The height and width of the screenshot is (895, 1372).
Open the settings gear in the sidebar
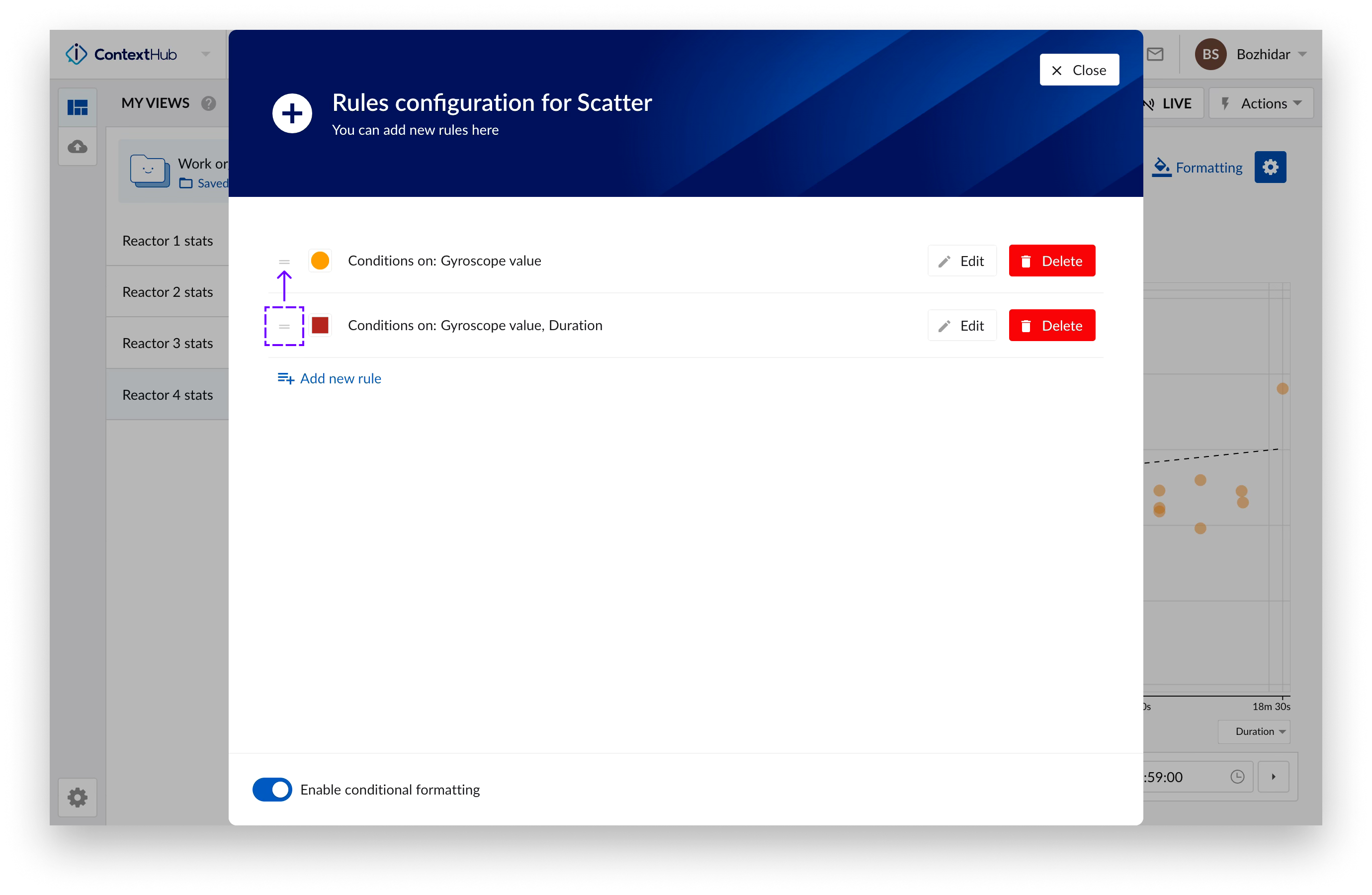click(77, 797)
